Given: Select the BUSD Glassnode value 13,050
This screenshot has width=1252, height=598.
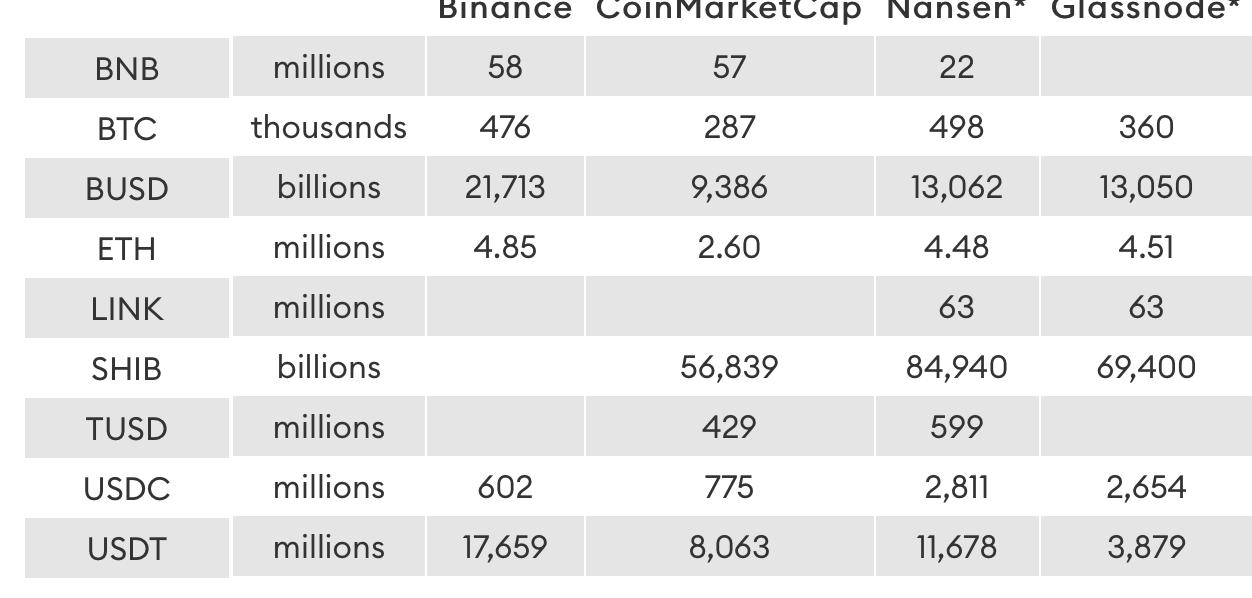Looking at the screenshot, I should pos(1146,187).
